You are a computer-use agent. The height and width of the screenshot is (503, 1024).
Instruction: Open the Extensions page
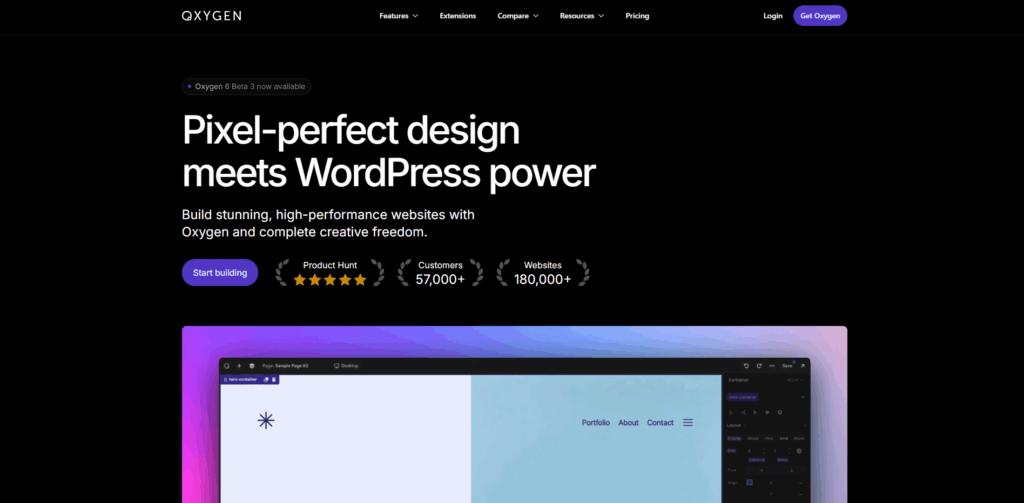[x=458, y=16]
